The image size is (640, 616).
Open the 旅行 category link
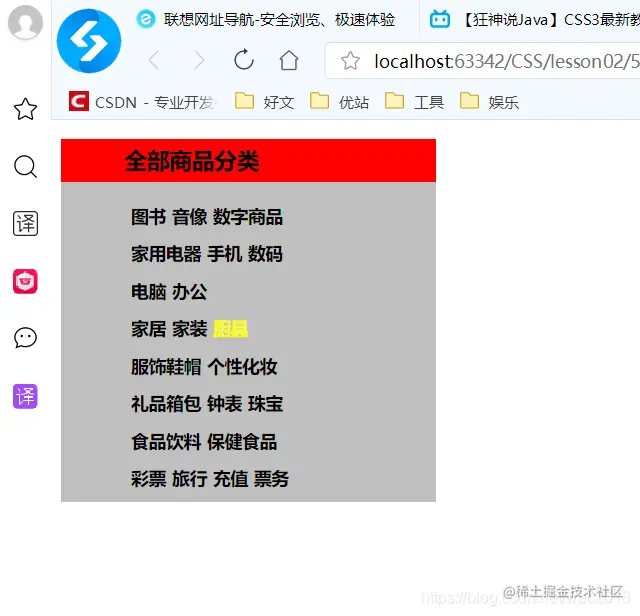[x=189, y=479]
